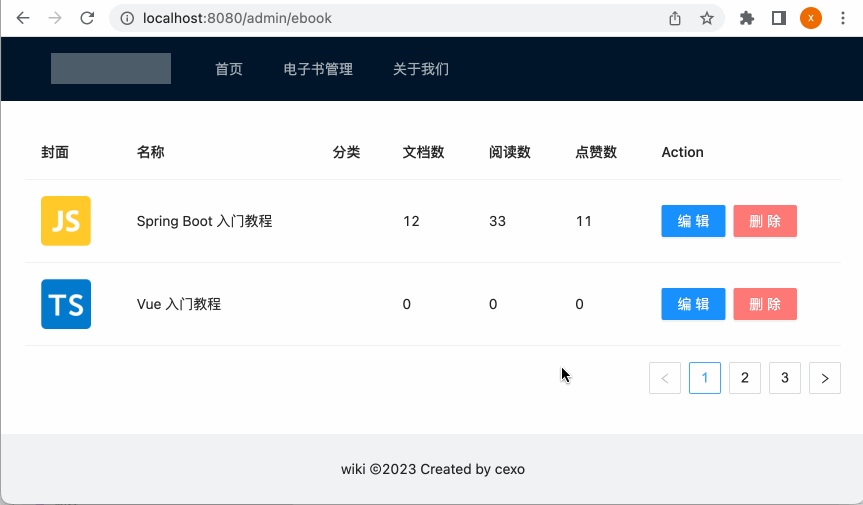The width and height of the screenshot is (863, 505).
Task: Open the orange profile avatar
Action: coord(811,18)
